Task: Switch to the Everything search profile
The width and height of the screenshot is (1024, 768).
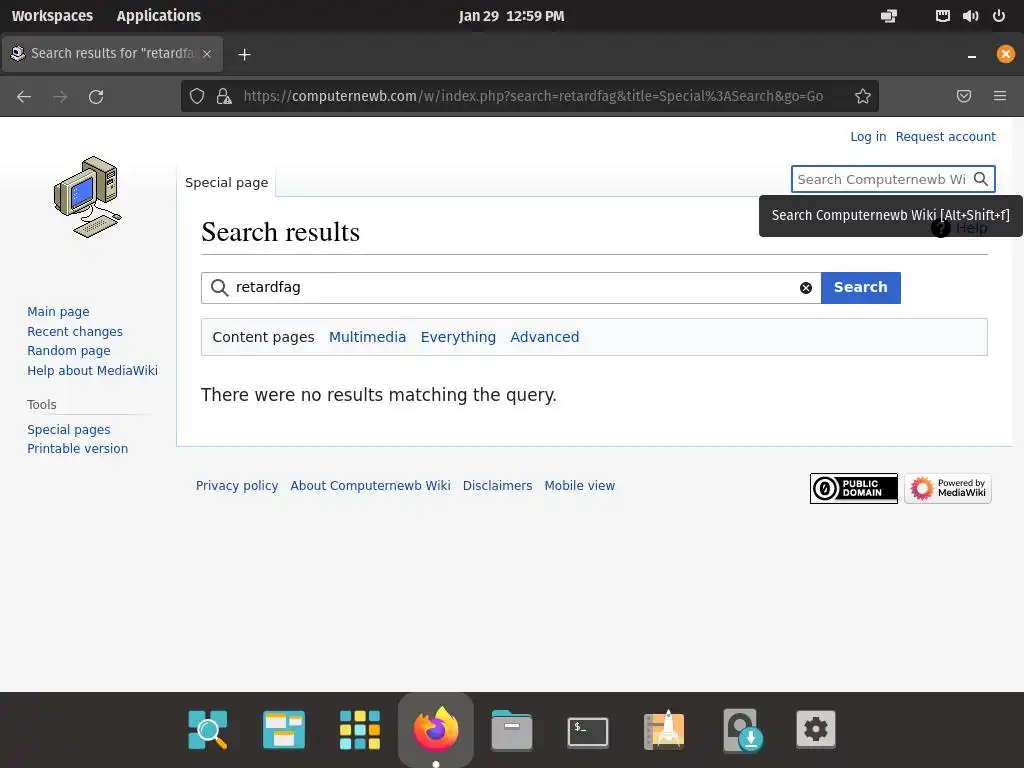Action: pyautogui.click(x=458, y=337)
